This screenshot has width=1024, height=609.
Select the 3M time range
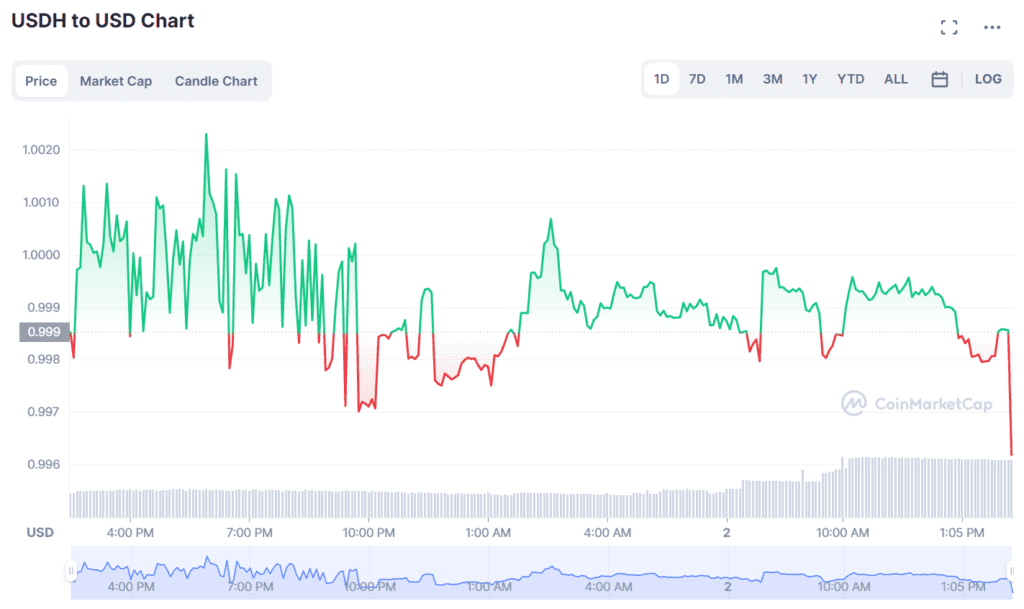[x=773, y=79]
